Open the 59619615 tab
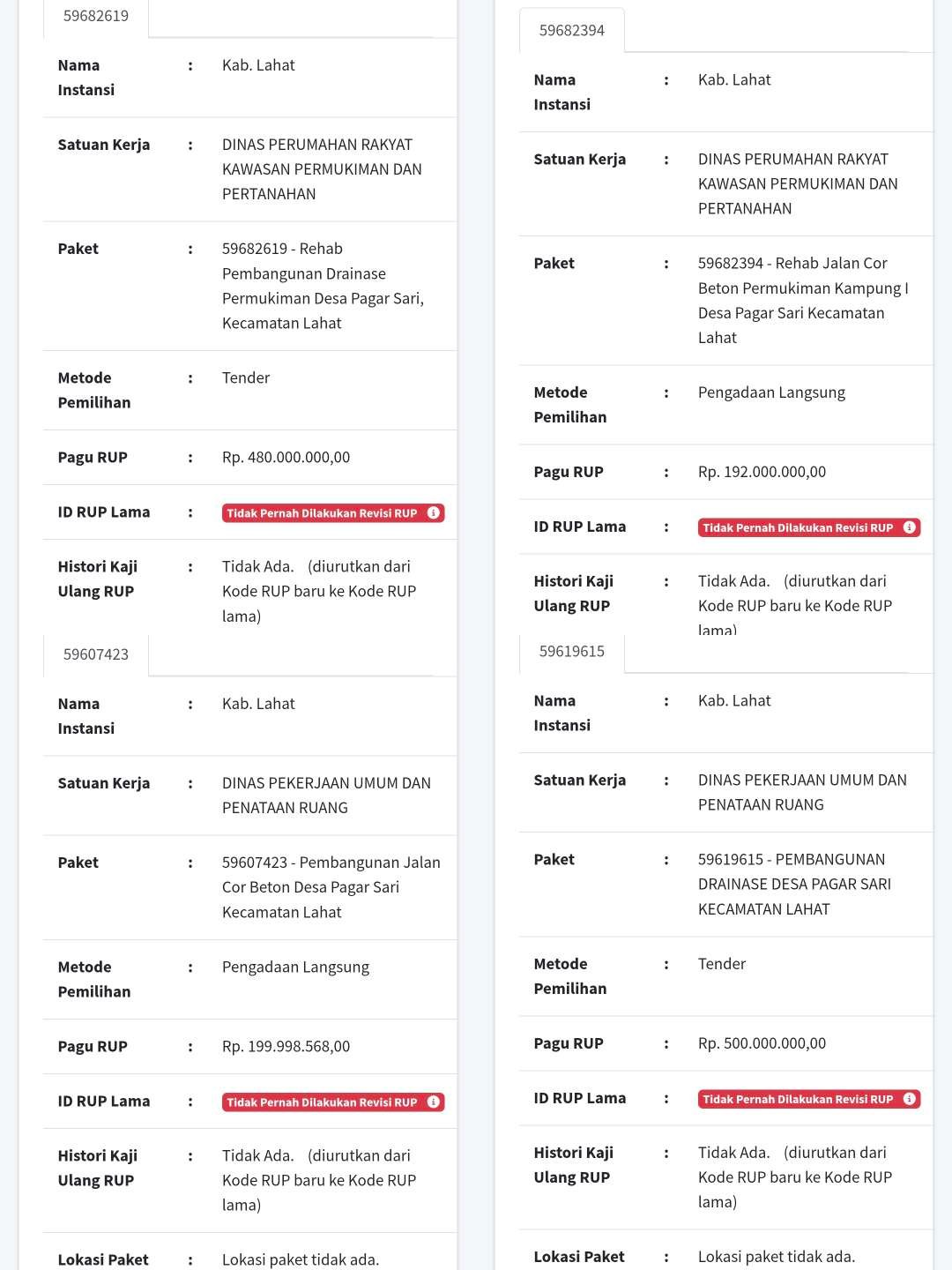This screenshot has height=1270, width=952. (572, 652)
